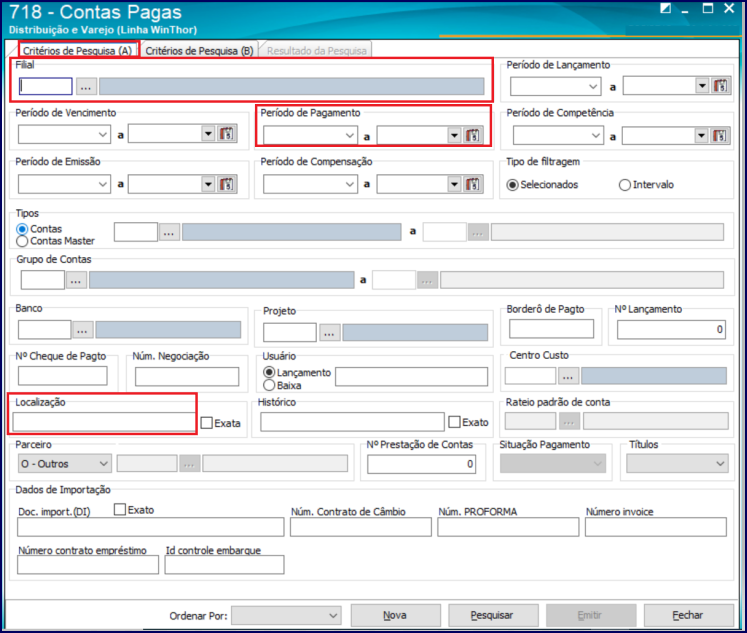Click the Borderô de Pagto field
Image resolution: width=747 pixels, height=633 pixels.
pyautogui.click(x=551, y=329)
